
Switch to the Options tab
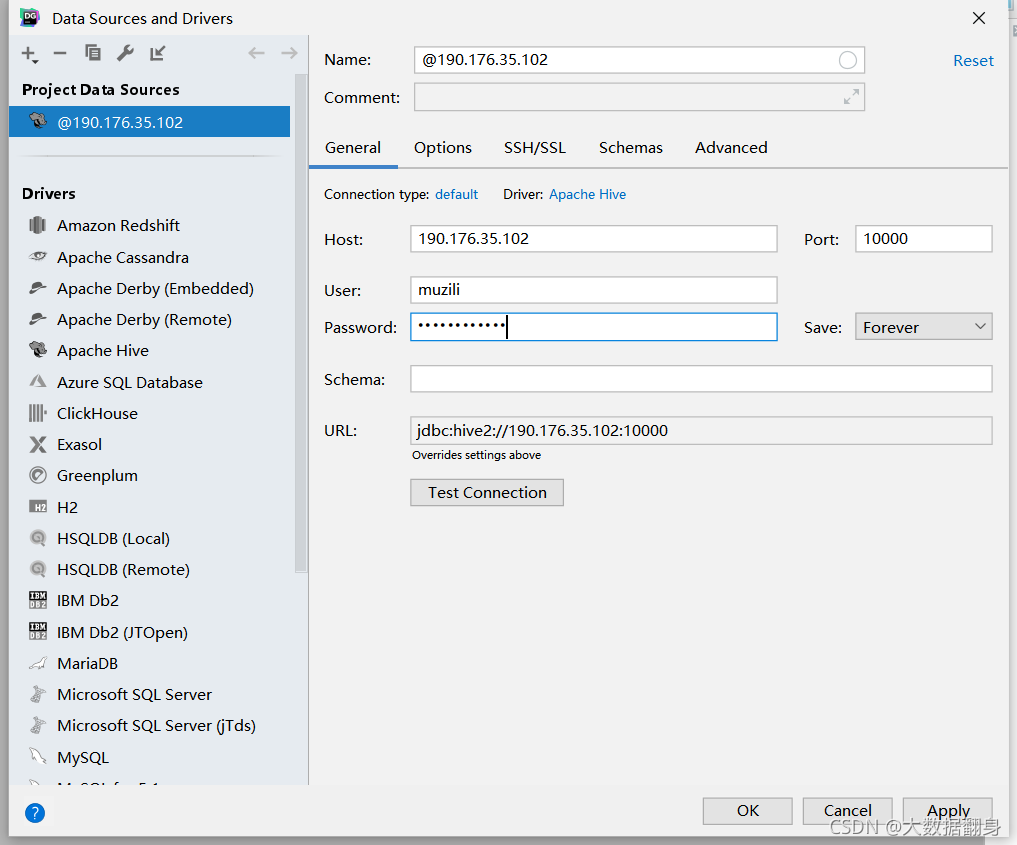[443, 148]
